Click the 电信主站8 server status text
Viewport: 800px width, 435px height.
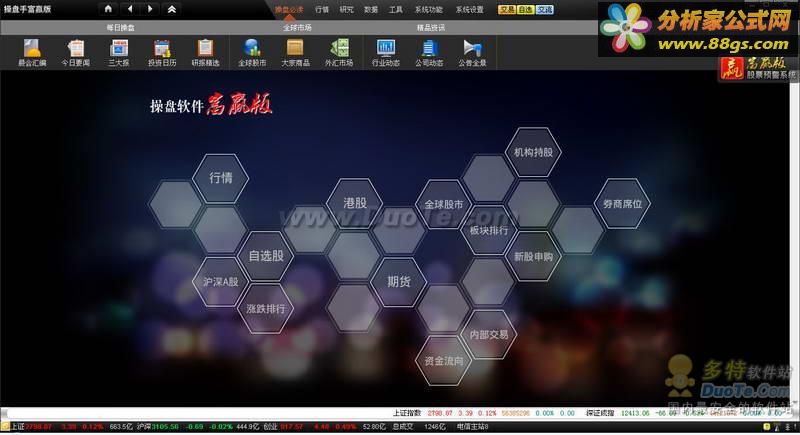coord(472,426)
